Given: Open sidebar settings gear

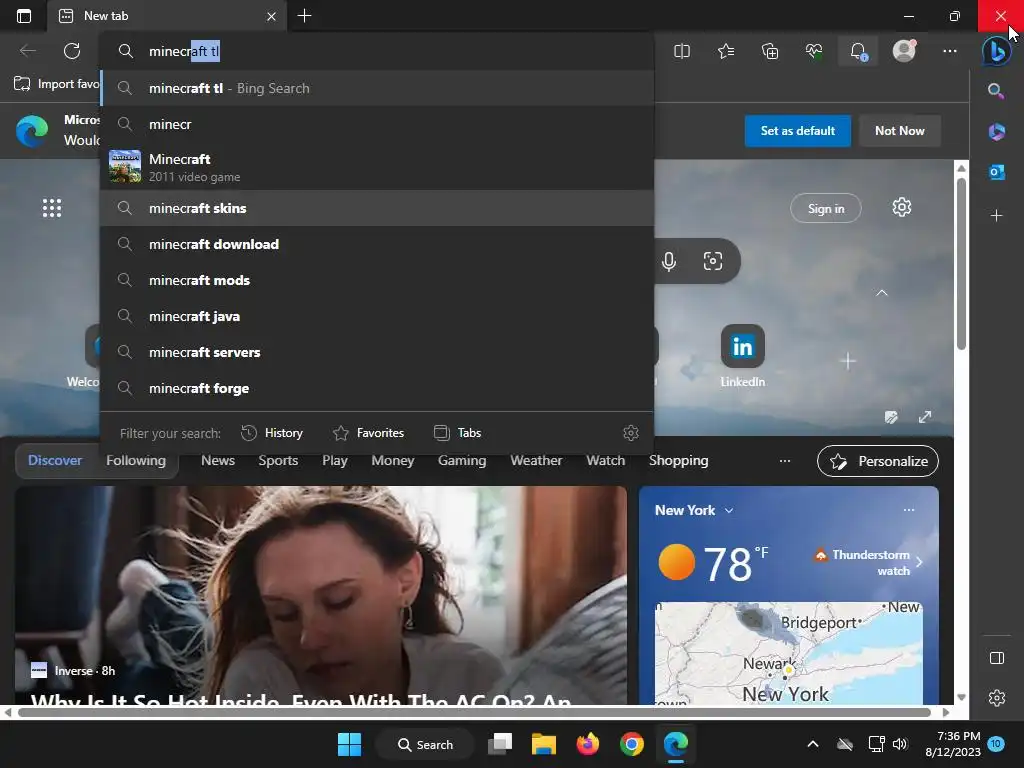Looking at the screenshot, I should (997, 698).
